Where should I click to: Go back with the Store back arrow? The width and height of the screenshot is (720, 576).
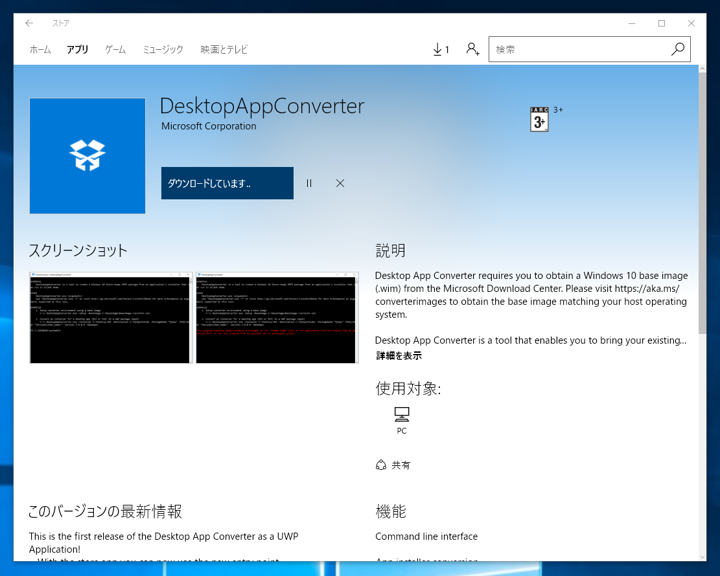pyautogui.click(x=29, y=23)
